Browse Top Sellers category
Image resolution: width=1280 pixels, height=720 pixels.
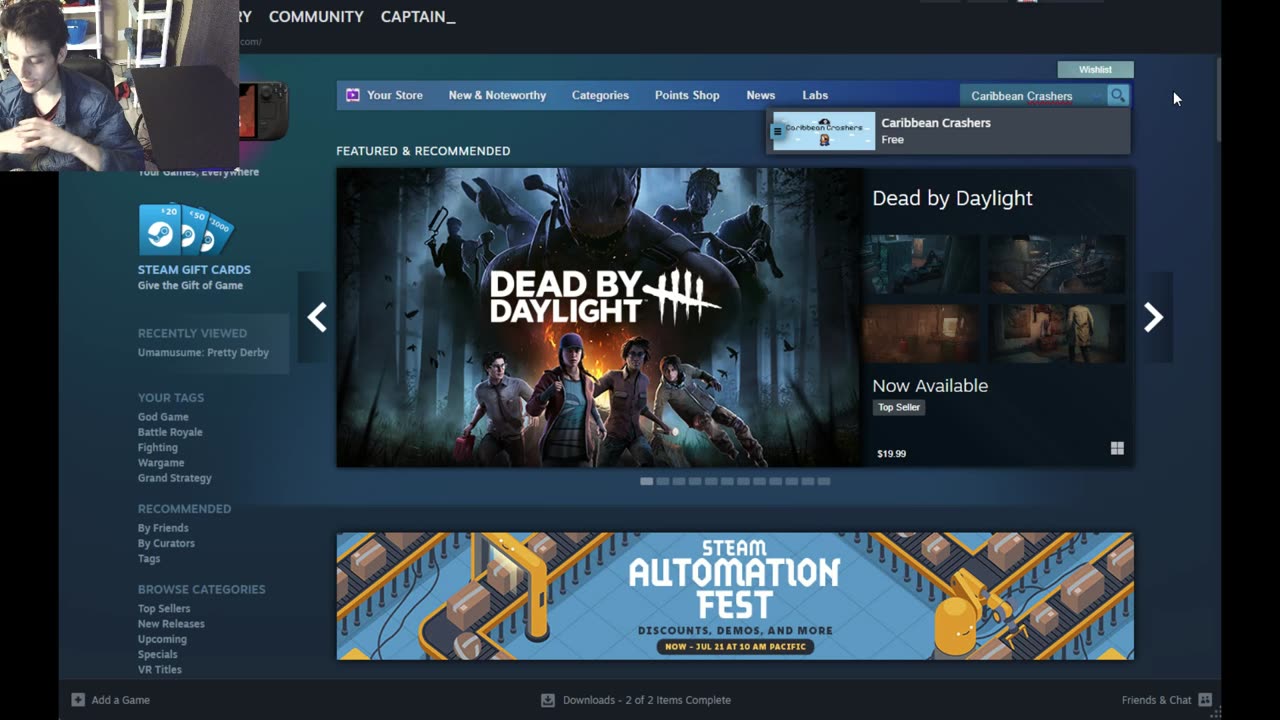click(164, 608)
